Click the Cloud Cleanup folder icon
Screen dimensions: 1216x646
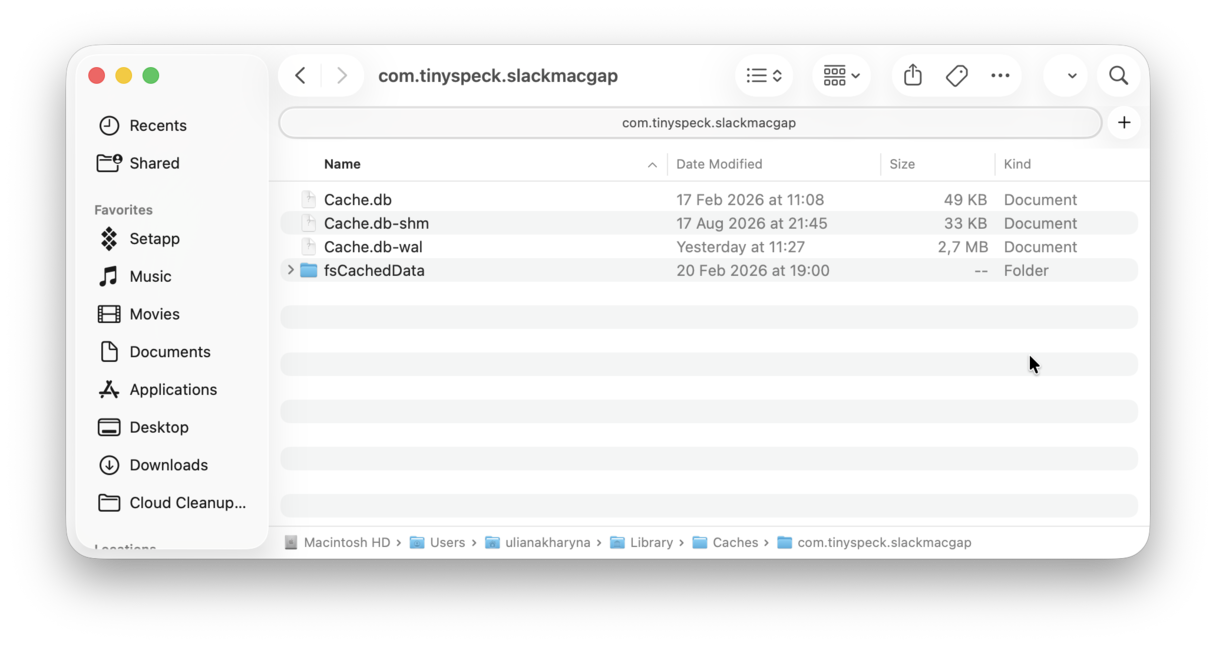(109, 503)
